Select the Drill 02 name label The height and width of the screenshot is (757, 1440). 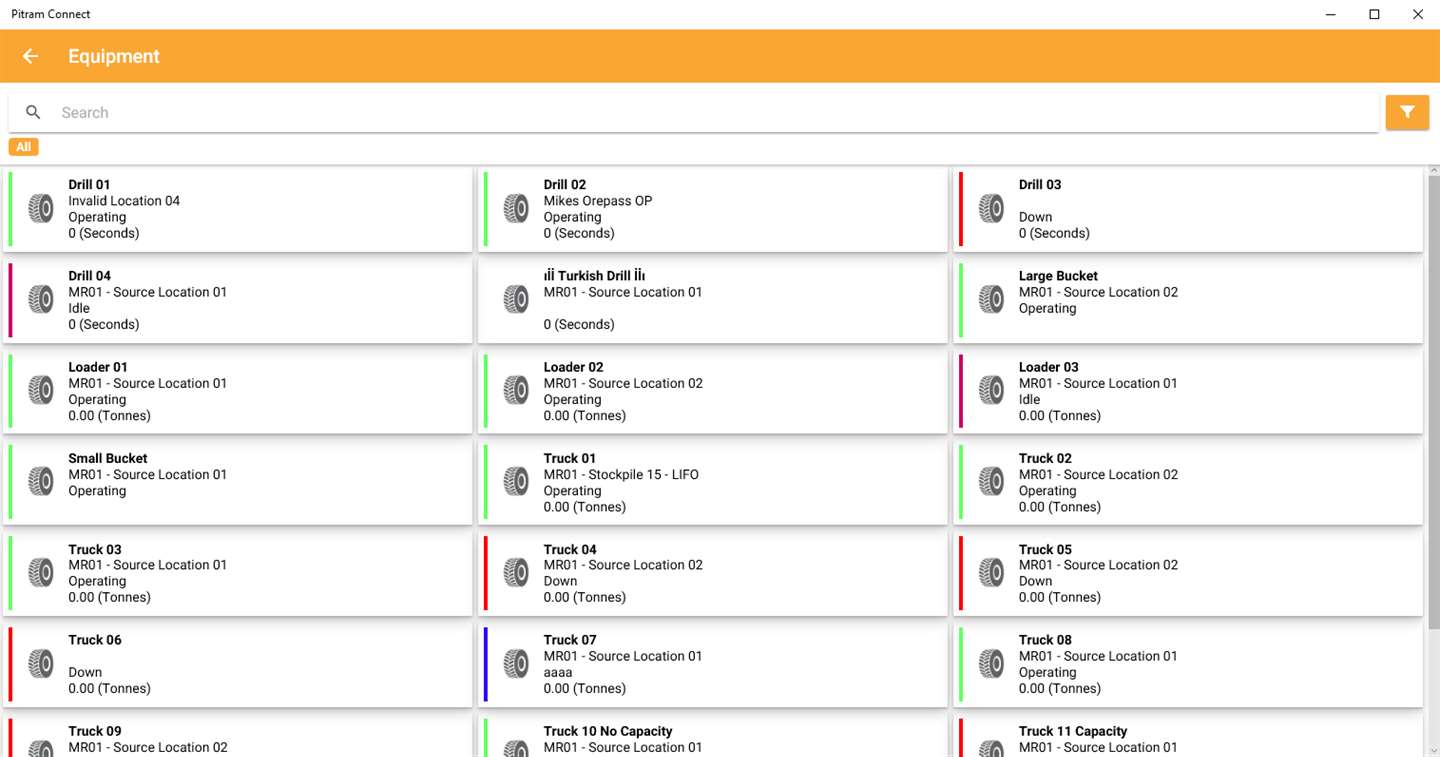(564, 184)
